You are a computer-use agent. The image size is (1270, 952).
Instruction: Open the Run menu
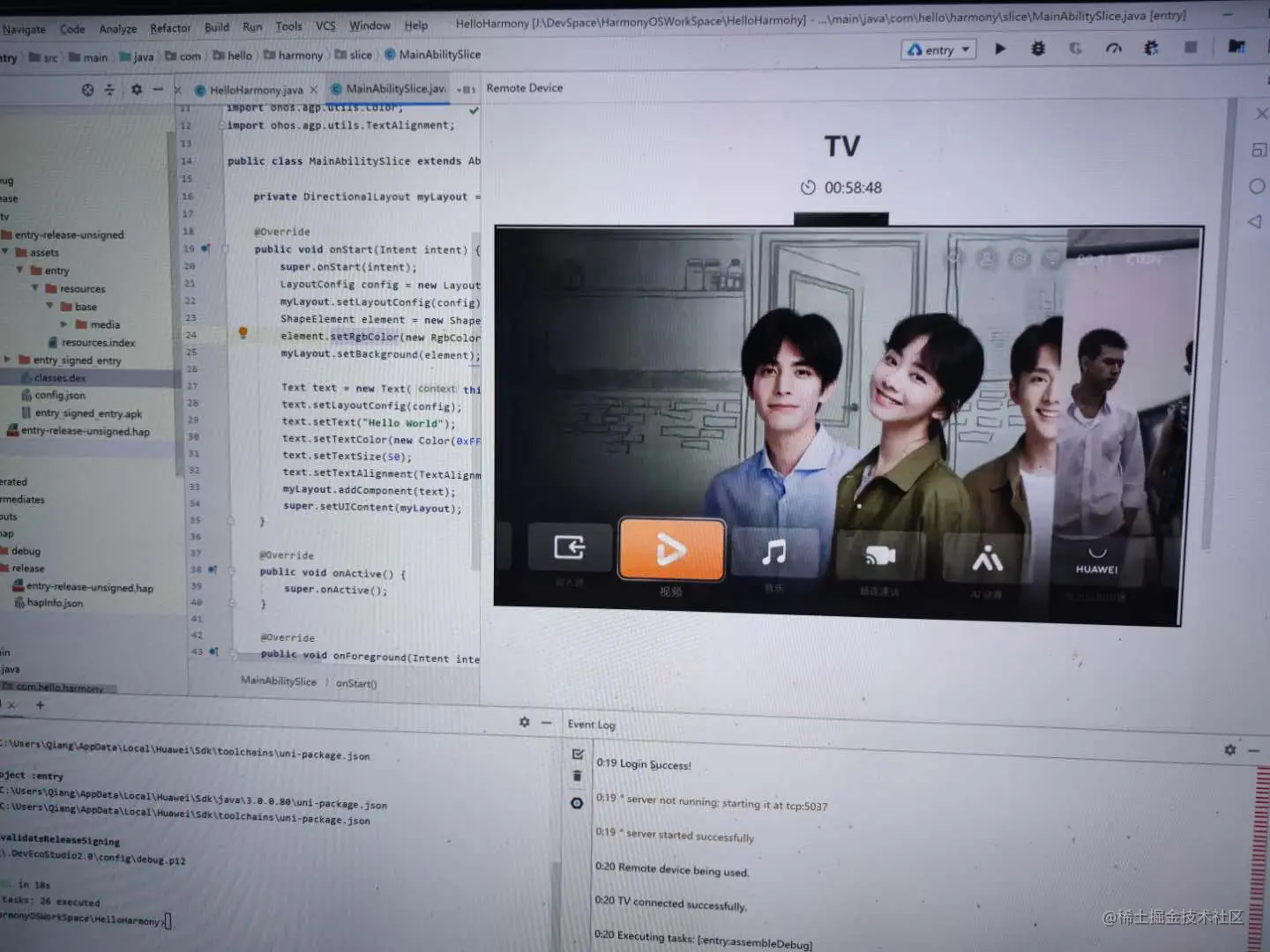[252, 27]
